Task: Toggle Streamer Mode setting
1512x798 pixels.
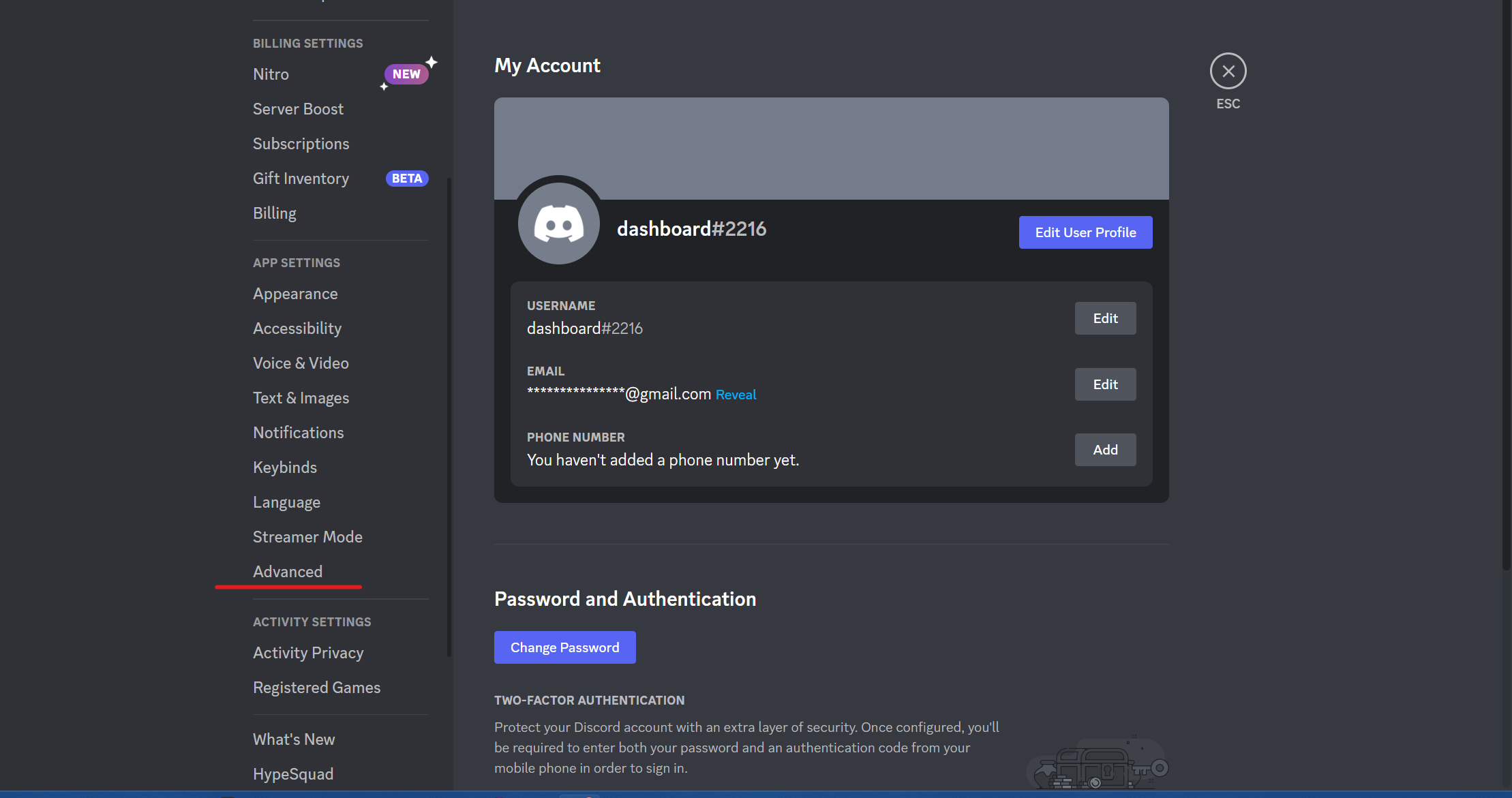Action: (307, 536)
